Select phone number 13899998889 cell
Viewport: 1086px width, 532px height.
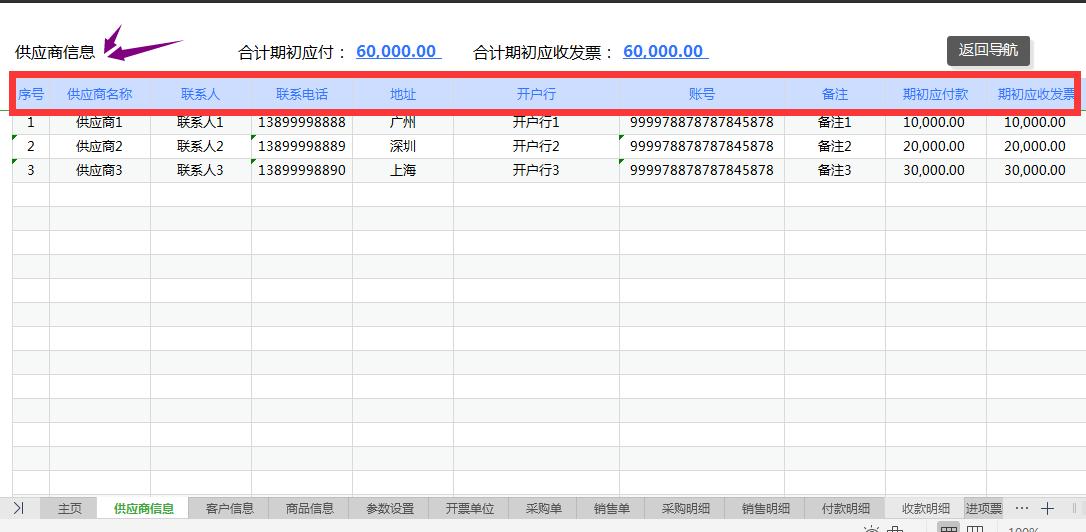pyautogui.click(x=302, y=146)
